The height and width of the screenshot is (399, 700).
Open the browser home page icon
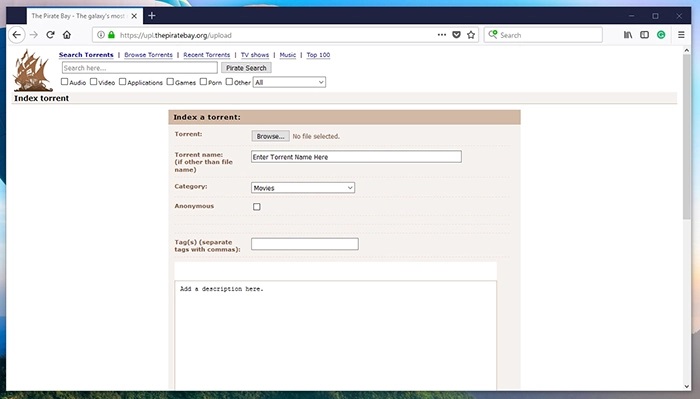tap(67, 35)
